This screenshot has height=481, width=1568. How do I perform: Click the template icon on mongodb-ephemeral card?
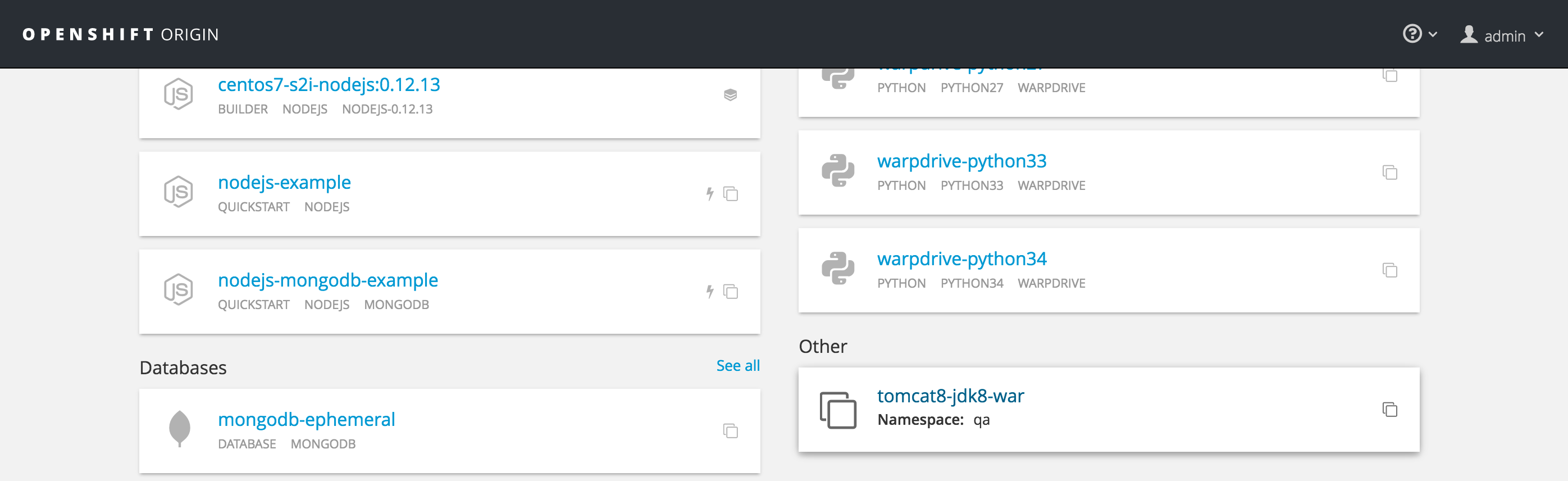[x=731, y=431]
